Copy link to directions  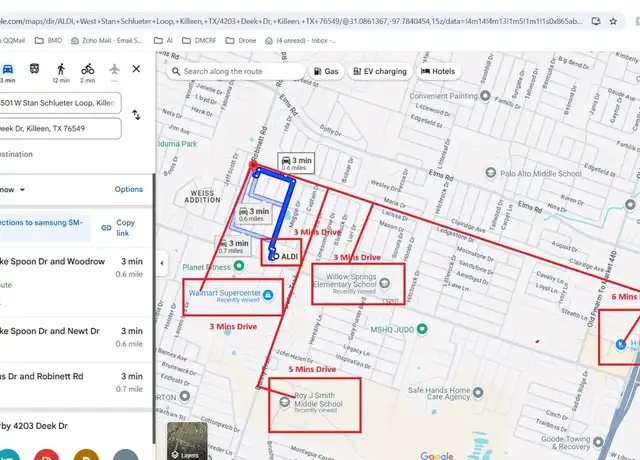[118, 228]
